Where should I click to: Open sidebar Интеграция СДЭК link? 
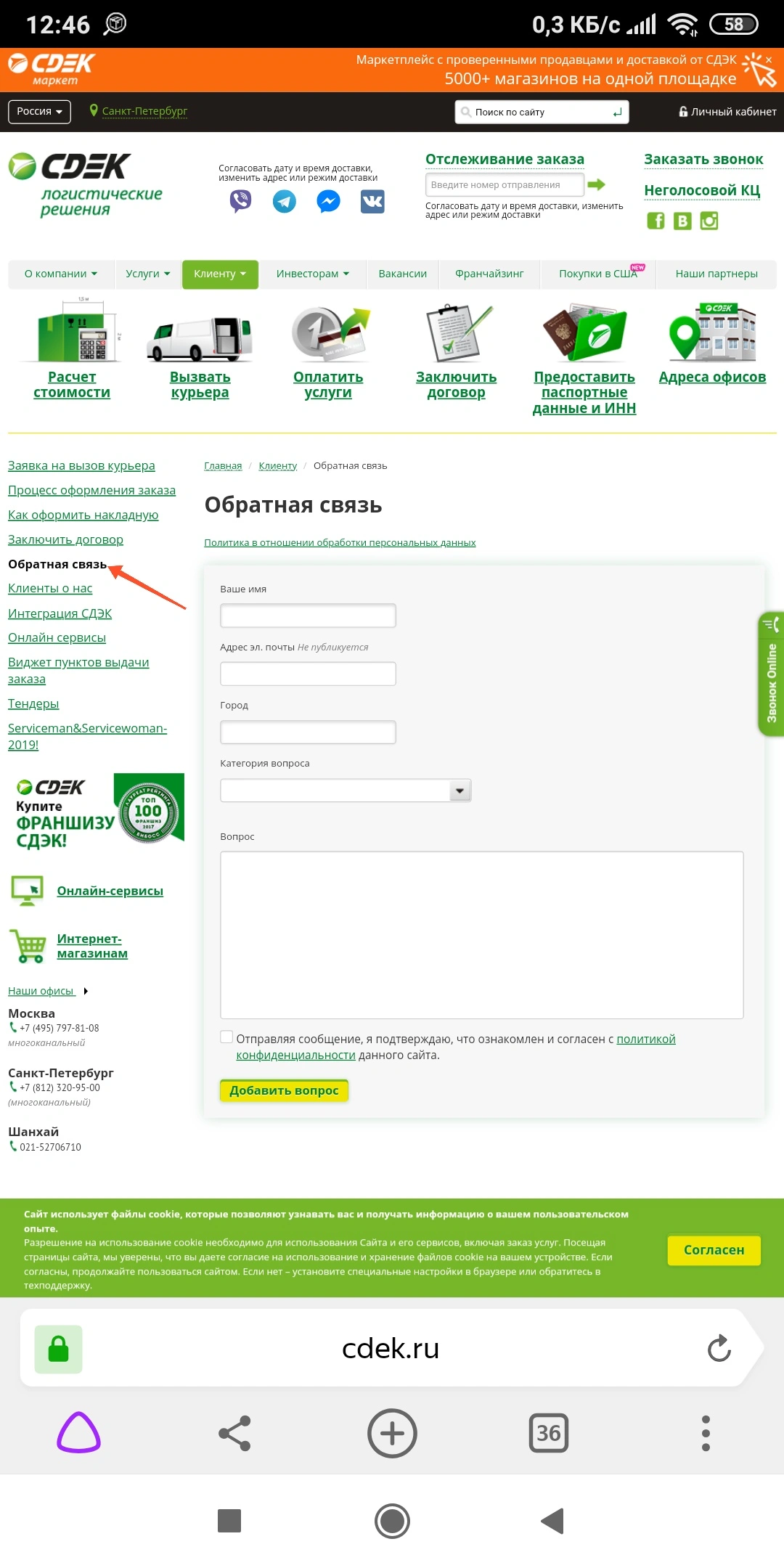[x=60, y=613]
